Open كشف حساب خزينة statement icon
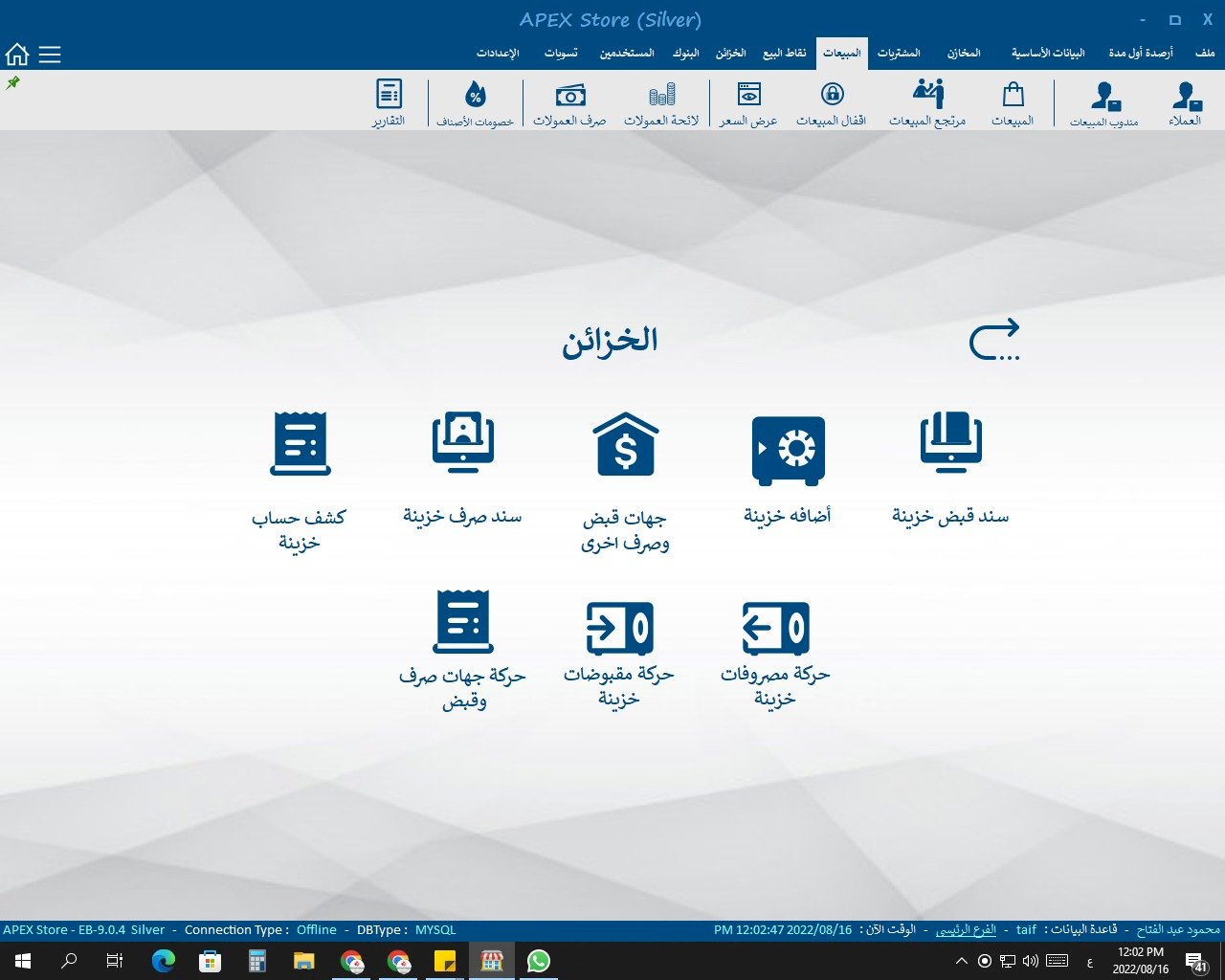1225x980 pixels. pos(300,443)
